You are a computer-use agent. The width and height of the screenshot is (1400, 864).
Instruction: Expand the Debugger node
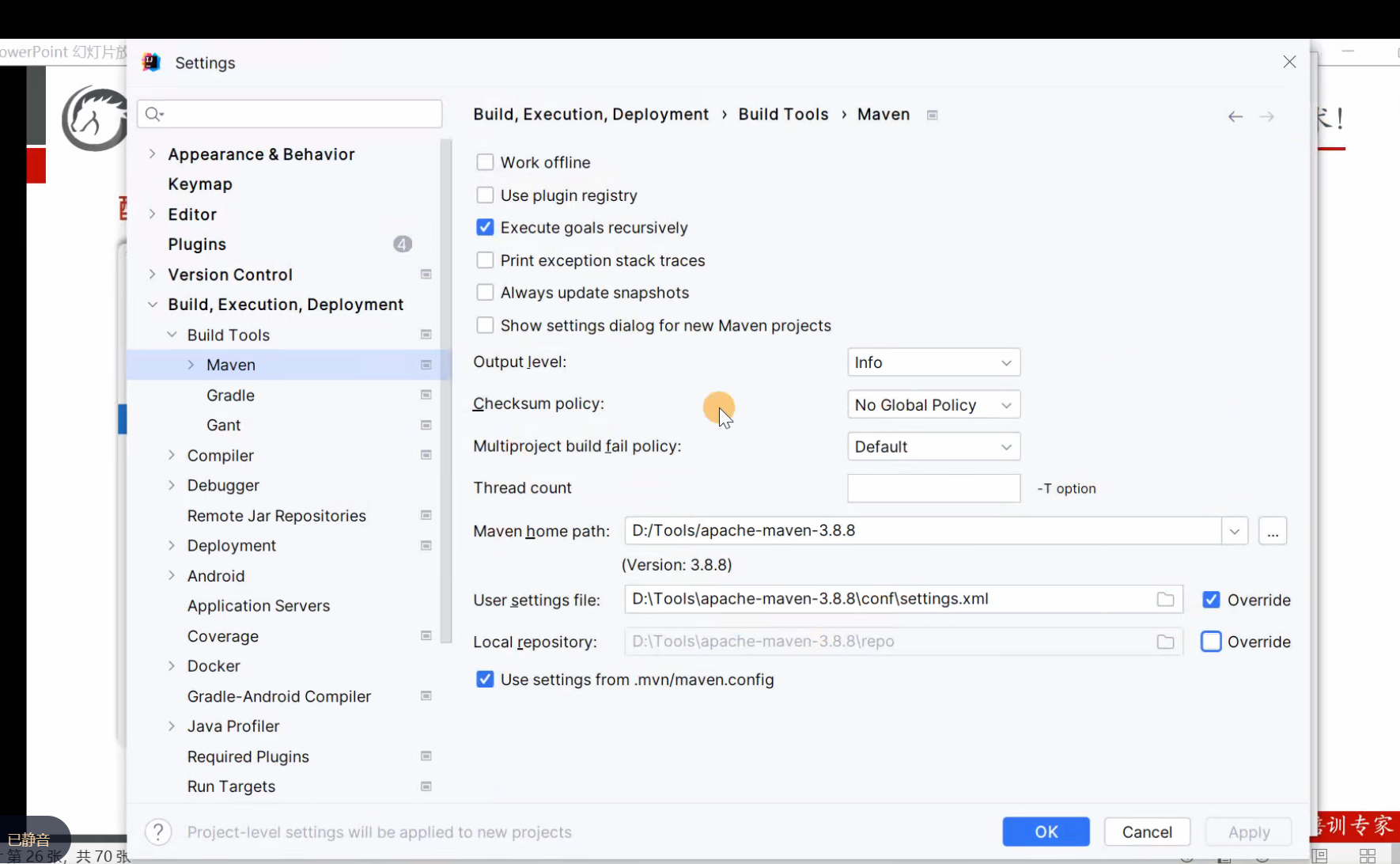click(172, 485)
